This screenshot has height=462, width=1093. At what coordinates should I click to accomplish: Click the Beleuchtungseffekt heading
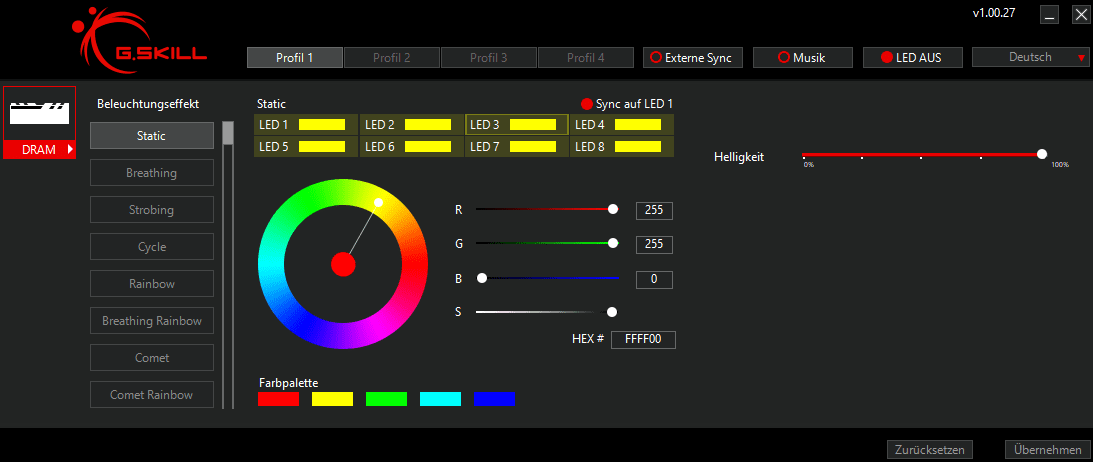(x=148, y=104)
